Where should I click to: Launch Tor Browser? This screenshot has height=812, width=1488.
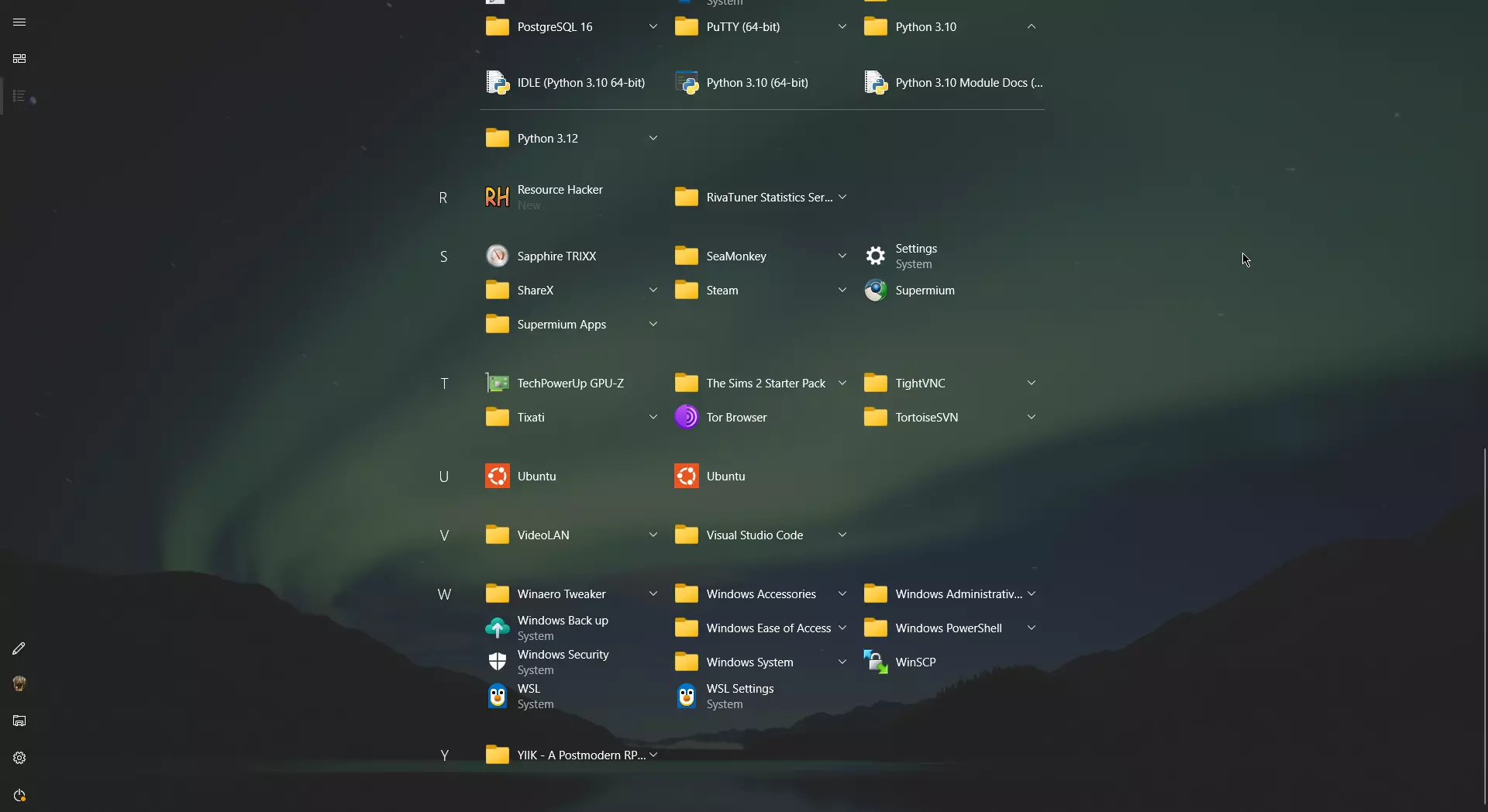click(x=761, y=417)
